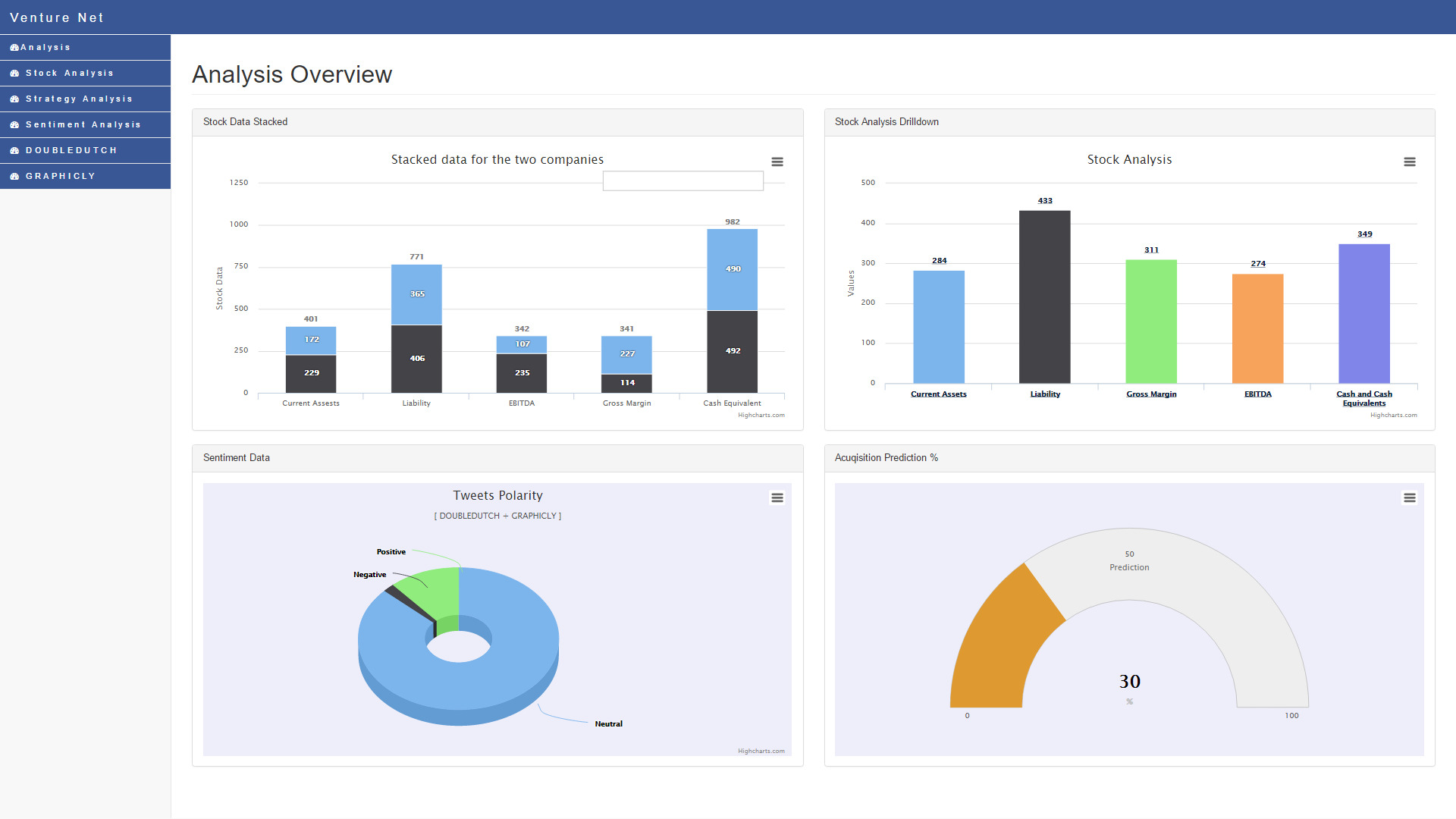Open Stock Analysis chart context menu icon
Viewport: 1456px width, 819px height.
1410,162
